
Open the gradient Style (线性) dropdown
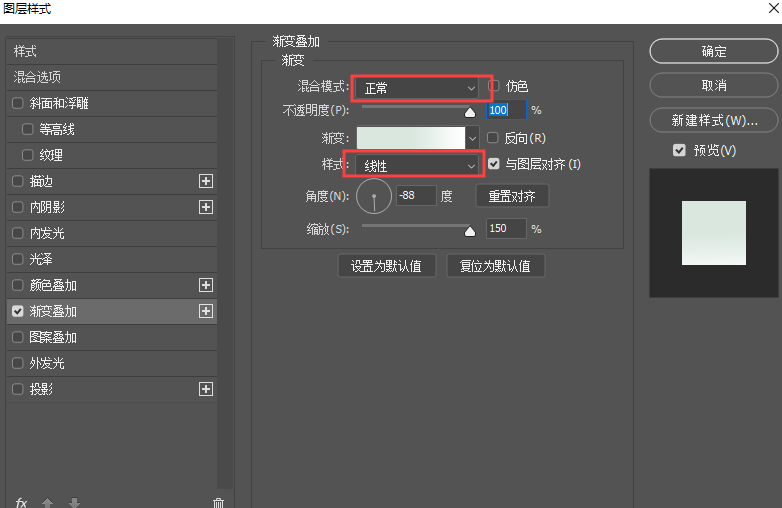click(417, 166)
